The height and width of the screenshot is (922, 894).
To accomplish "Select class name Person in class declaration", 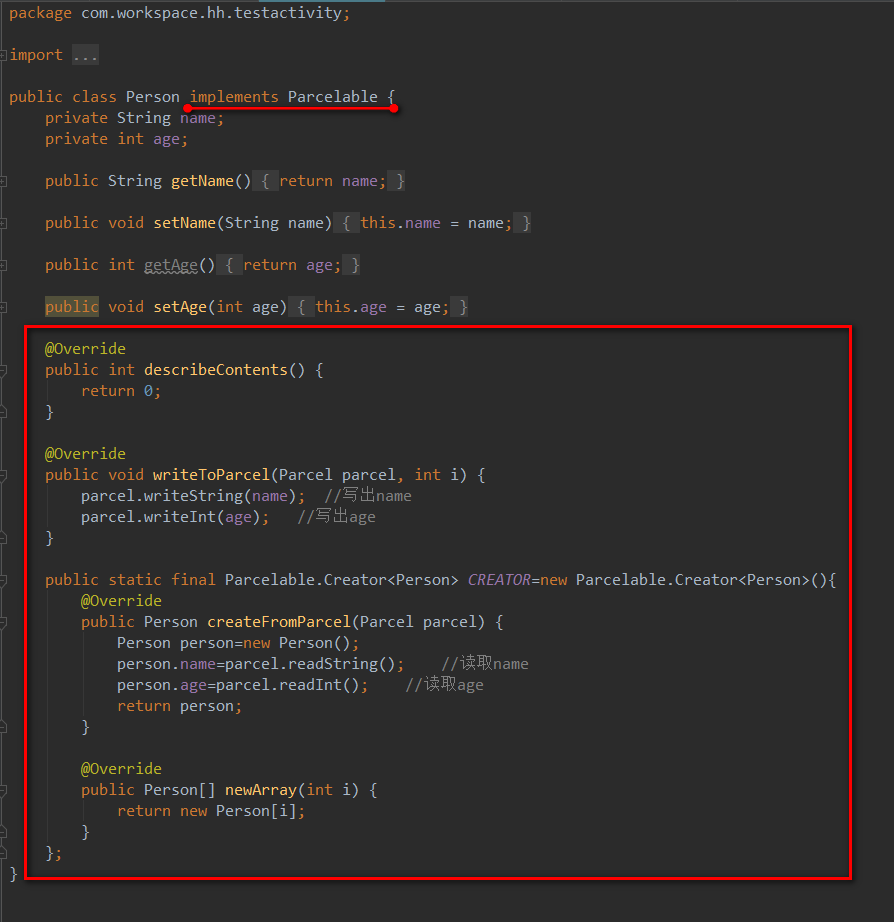I will (x=153, y=96).
